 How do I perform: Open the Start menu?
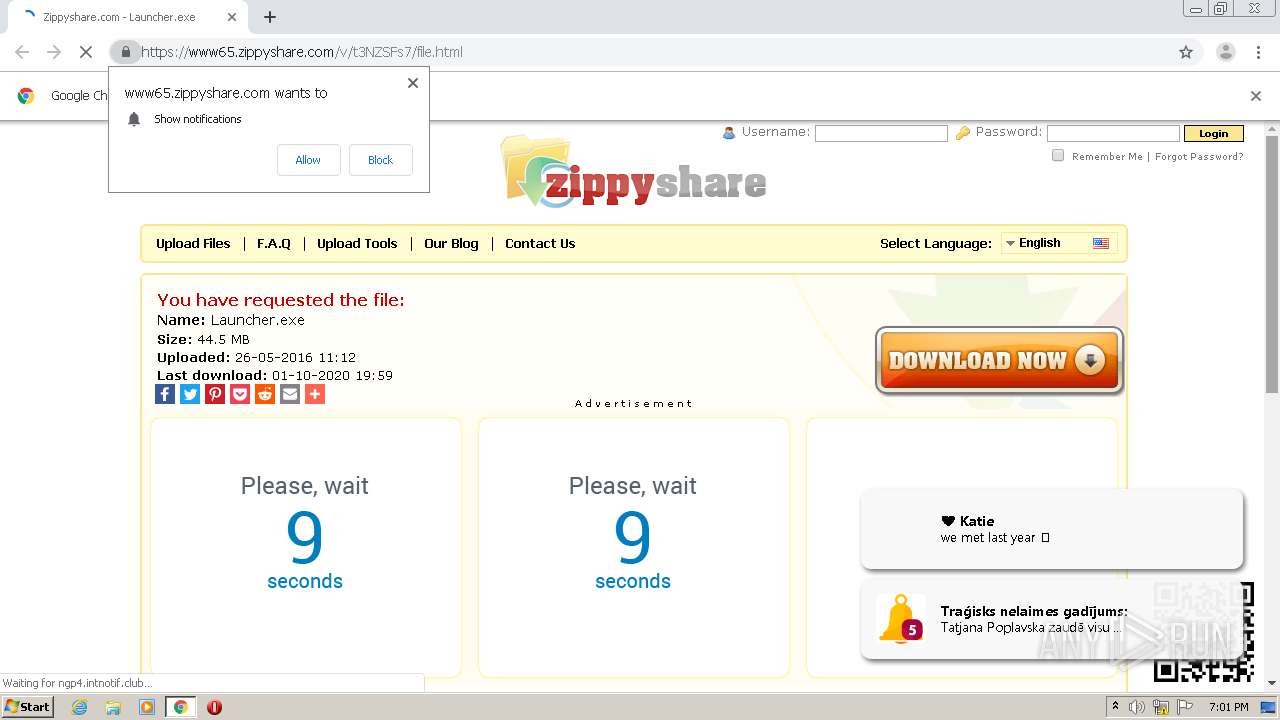click(x=27, y=707)
